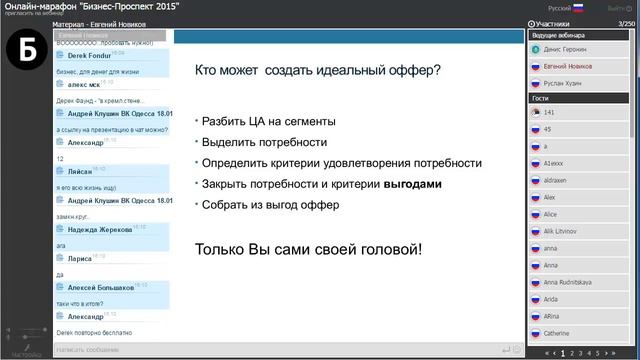The width and height of the screenshot is (640, 360).
Task: Select guest aldraxen in list
Action: 579,180
